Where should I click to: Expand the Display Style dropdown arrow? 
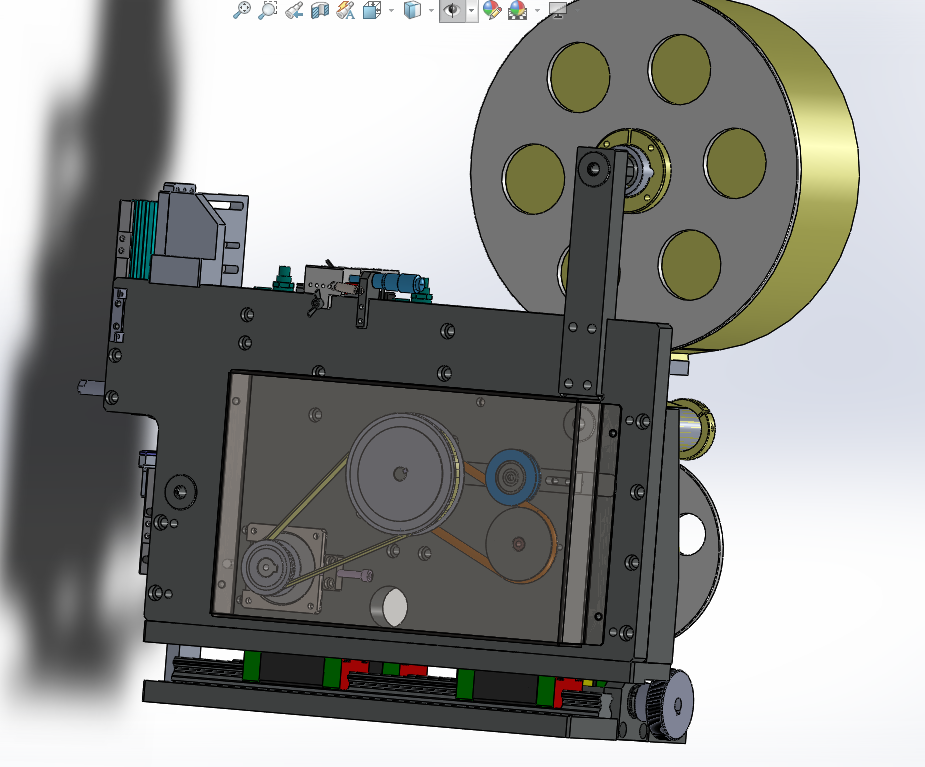point(431,10)
